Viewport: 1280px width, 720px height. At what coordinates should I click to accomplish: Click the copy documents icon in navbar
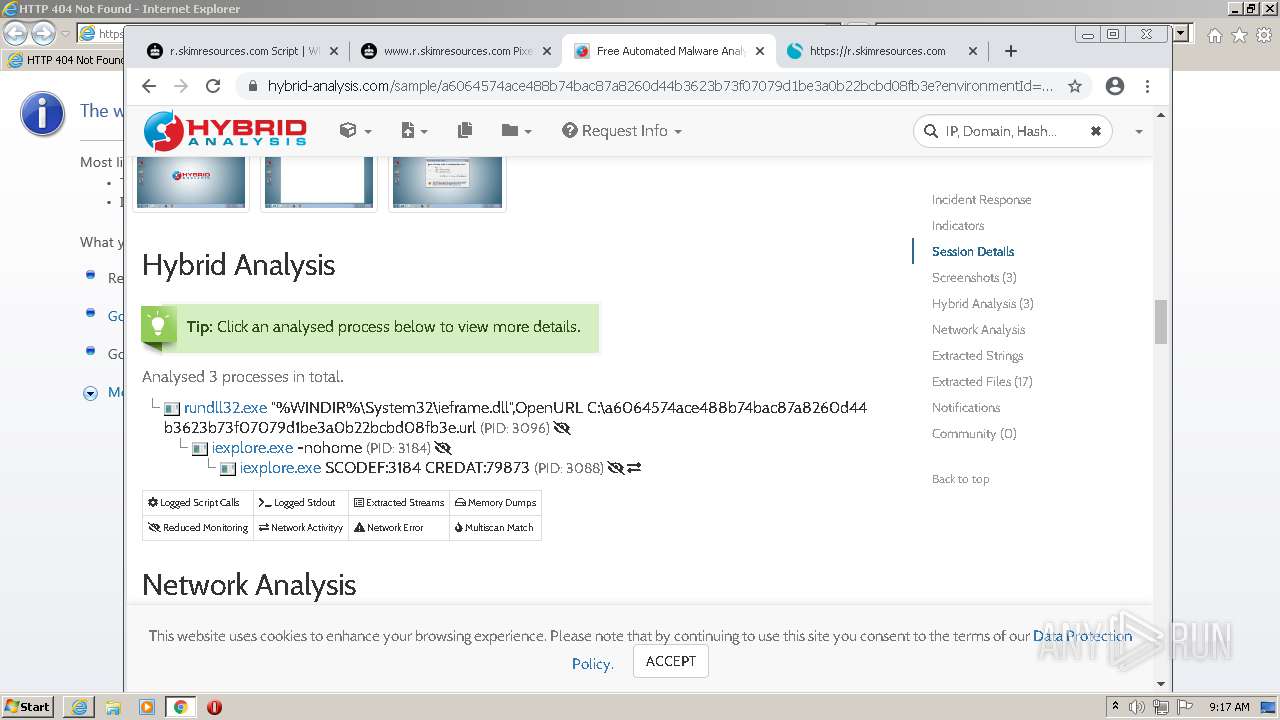(464, 131)
